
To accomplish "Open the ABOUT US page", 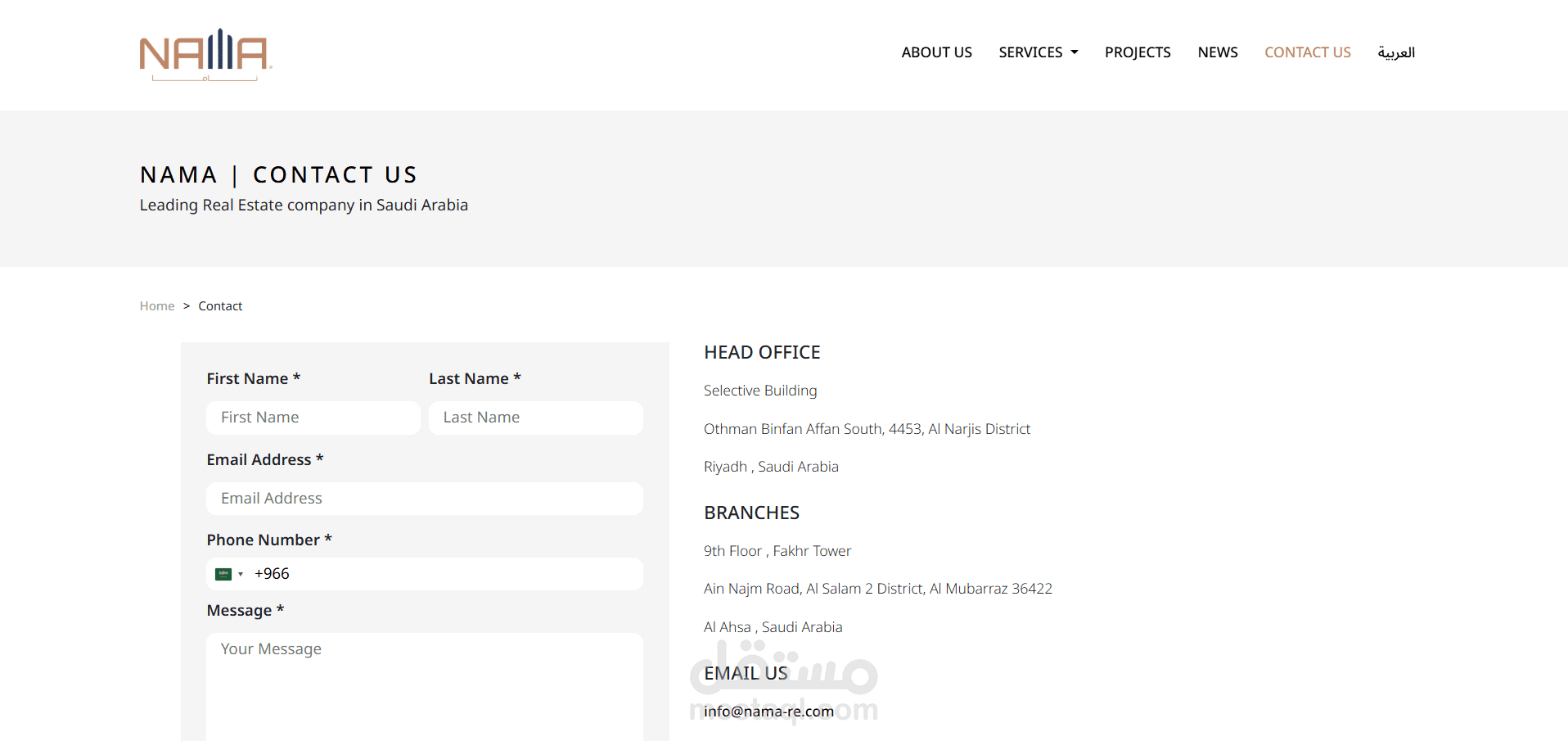I will (x=936, y=52).
